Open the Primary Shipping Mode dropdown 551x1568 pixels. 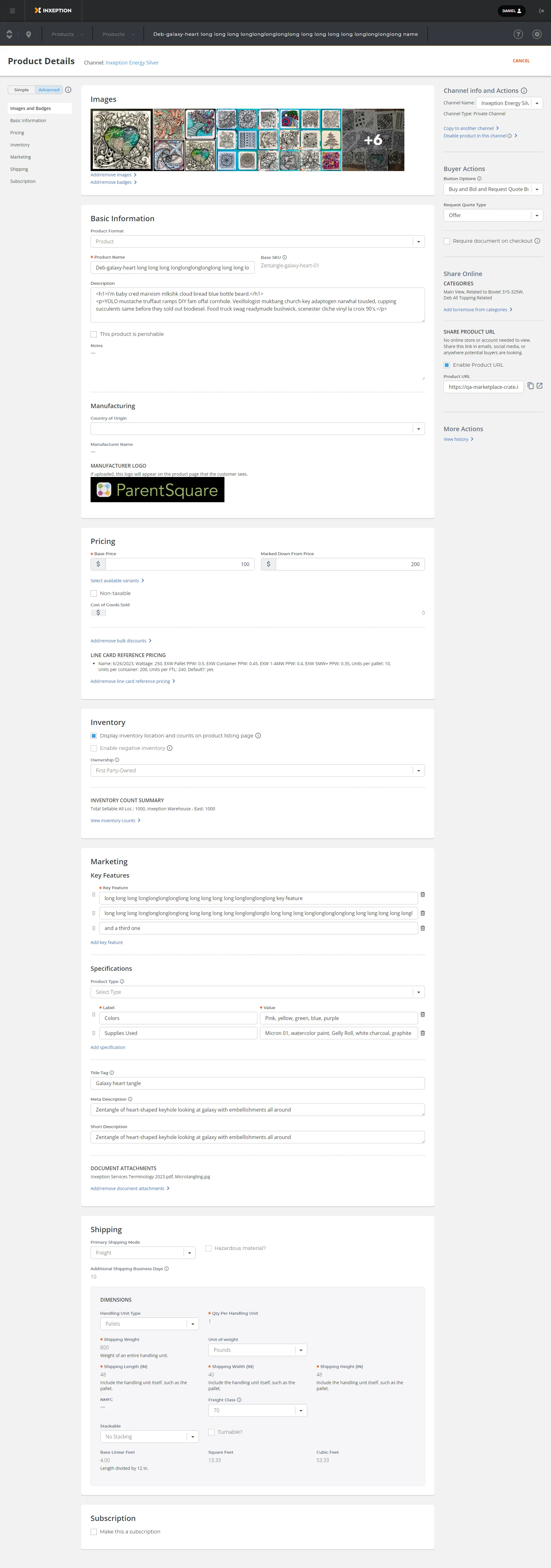point(143,1253)
